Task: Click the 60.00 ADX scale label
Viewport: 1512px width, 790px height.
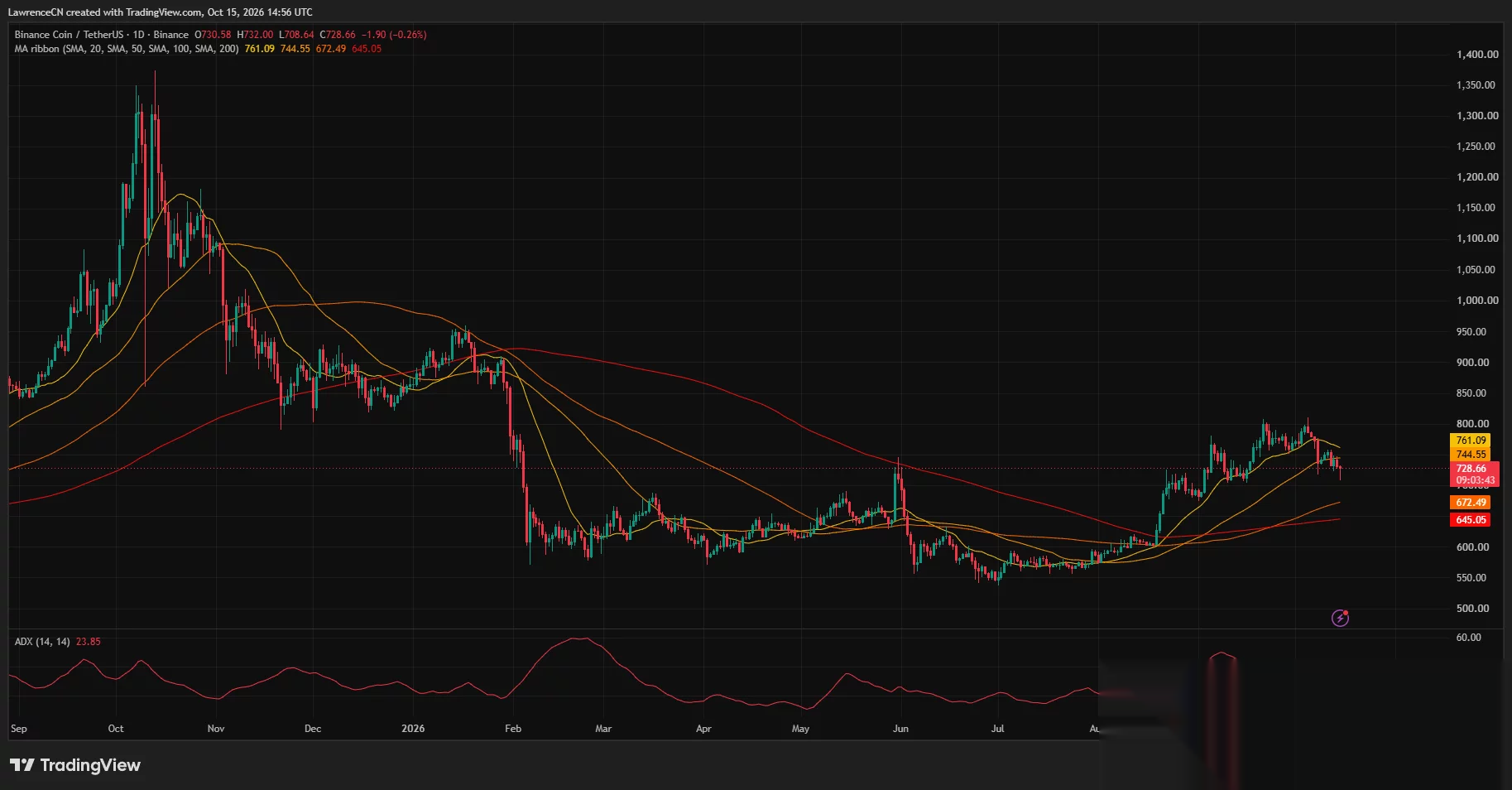Action: (1469, 638)
